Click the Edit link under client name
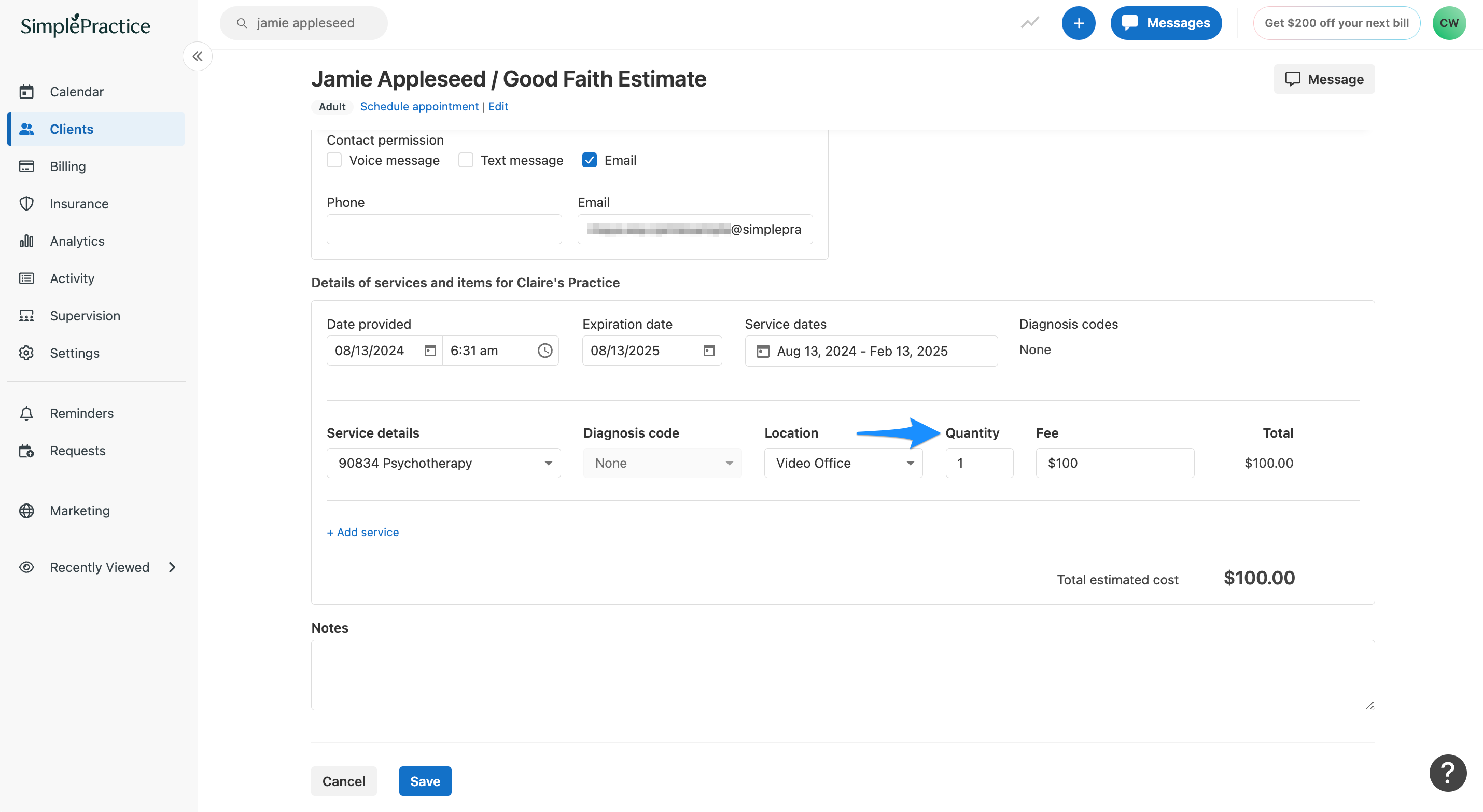 click(x=498, y=106)
